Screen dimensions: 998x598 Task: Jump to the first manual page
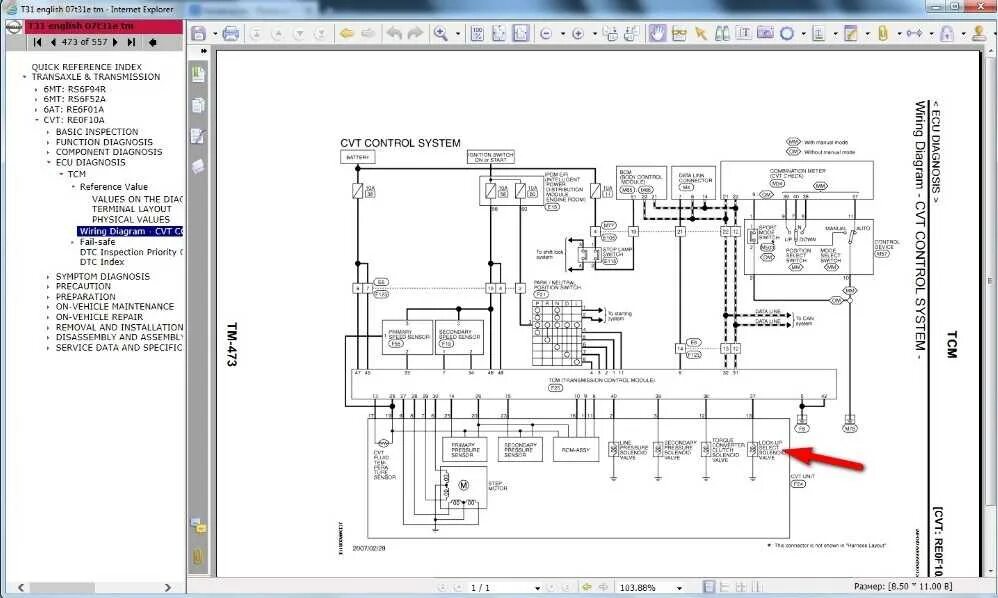[x=37, y=42]
